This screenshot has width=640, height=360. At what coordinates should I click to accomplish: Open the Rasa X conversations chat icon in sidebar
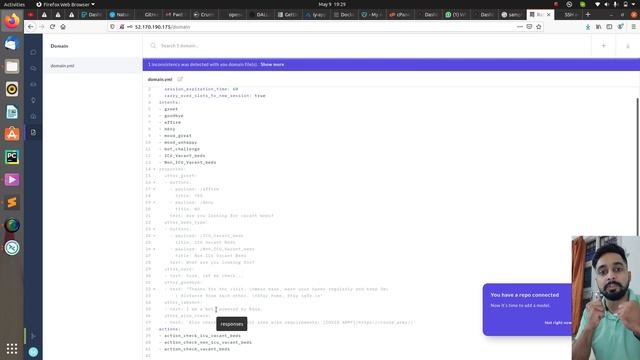click(33, 52)
